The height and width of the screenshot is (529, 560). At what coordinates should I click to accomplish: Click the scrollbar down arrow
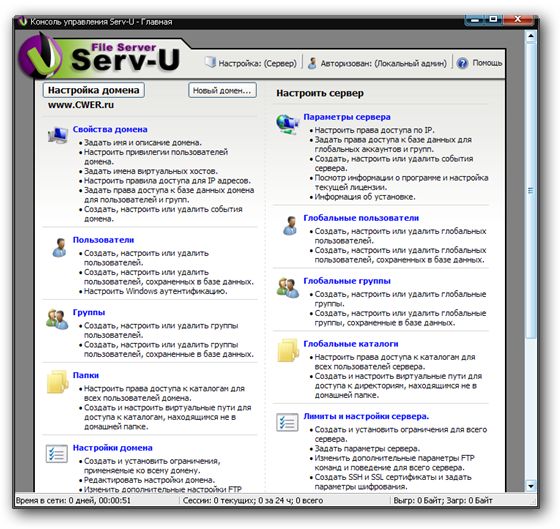coord(530,486)
